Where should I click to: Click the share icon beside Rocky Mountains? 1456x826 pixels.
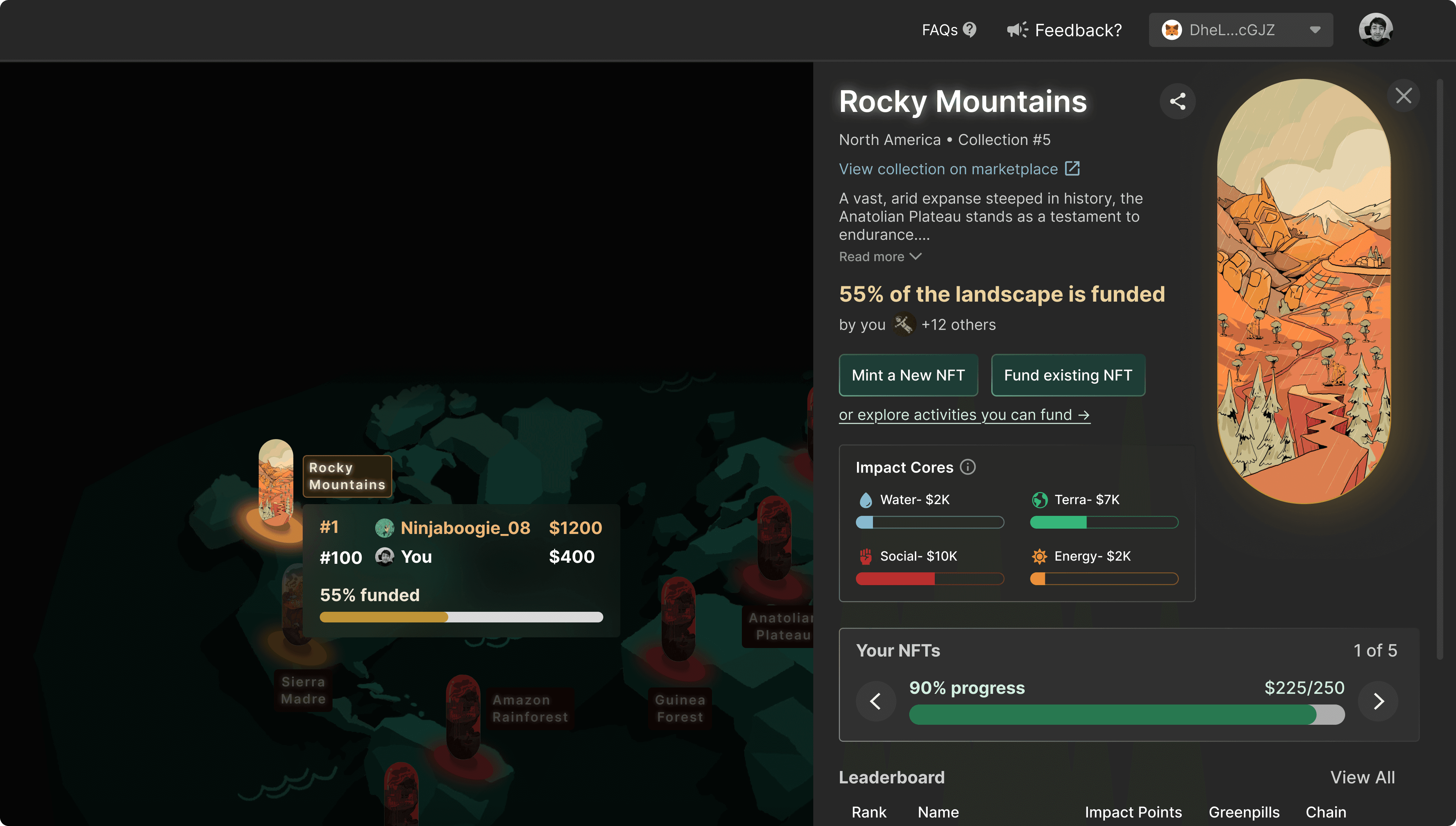pyautogui.click(x=1177, y=102)
